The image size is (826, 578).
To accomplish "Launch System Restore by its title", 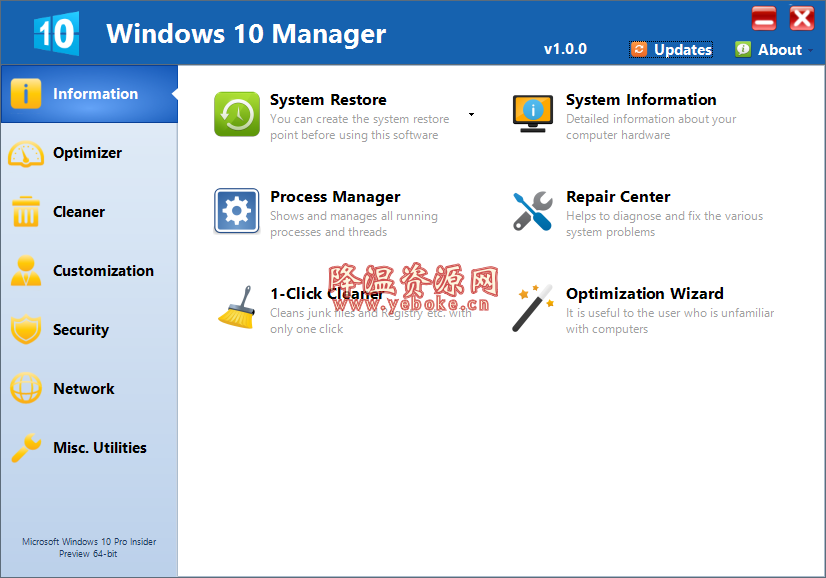I will [328, 100].
